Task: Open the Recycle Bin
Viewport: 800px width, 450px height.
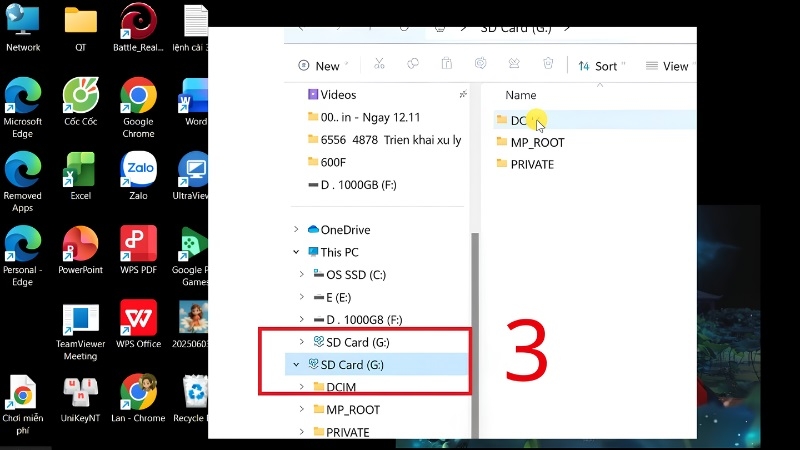Action: [x=191, y=399]
